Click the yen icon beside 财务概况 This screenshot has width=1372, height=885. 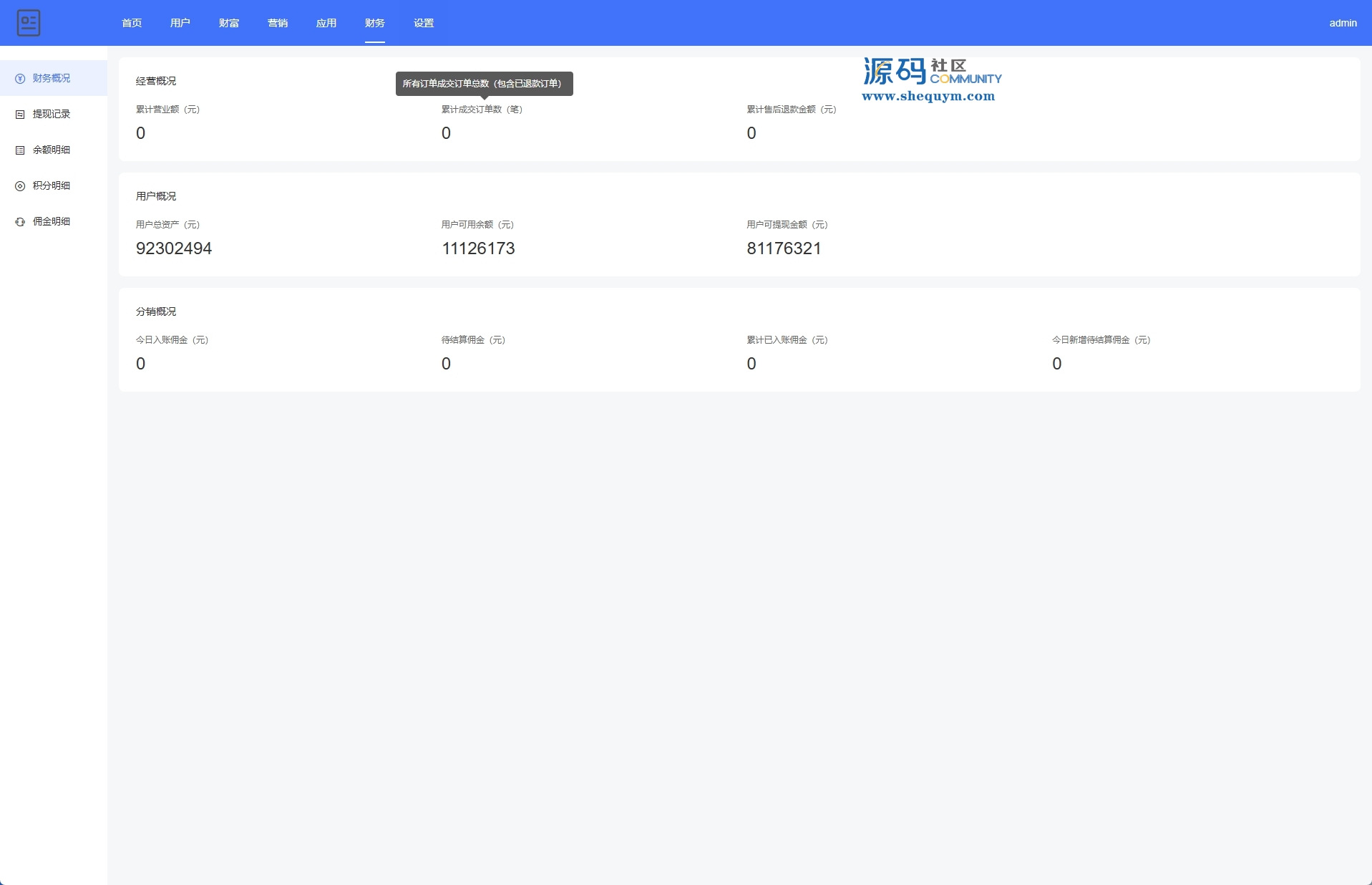pyautogui.click(x=20, y=79)
